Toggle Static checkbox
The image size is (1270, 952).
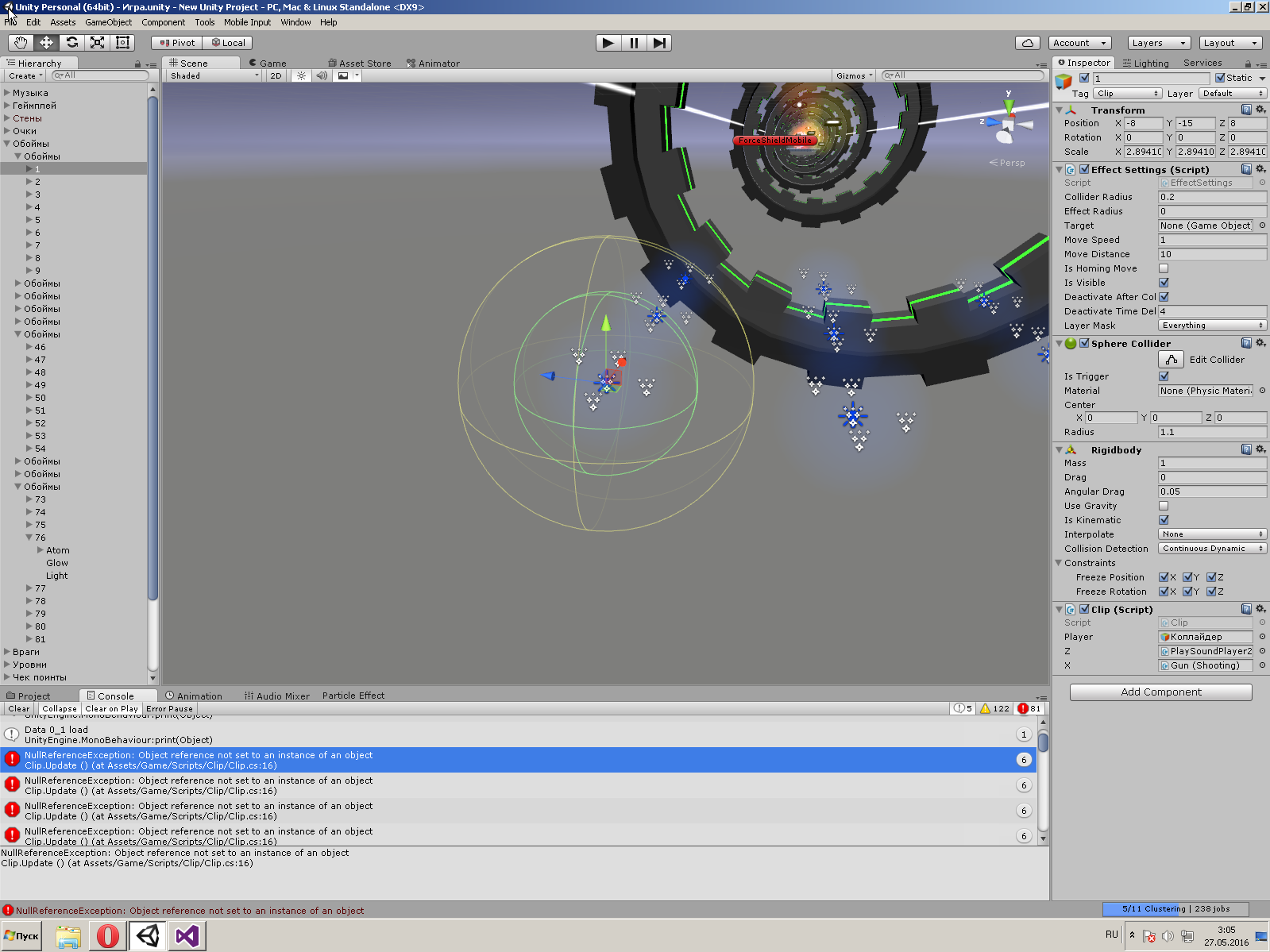pyautogui.click(x=1220, y=78)
